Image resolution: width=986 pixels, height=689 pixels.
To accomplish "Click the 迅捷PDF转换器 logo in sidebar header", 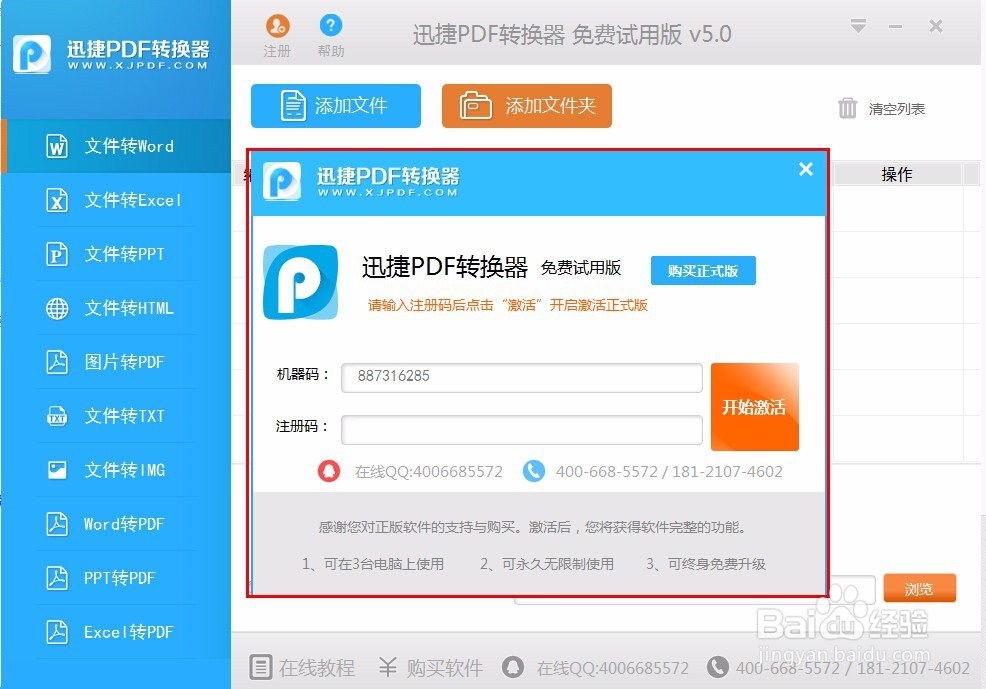I will pyautogui.click(x=111, y=53).
